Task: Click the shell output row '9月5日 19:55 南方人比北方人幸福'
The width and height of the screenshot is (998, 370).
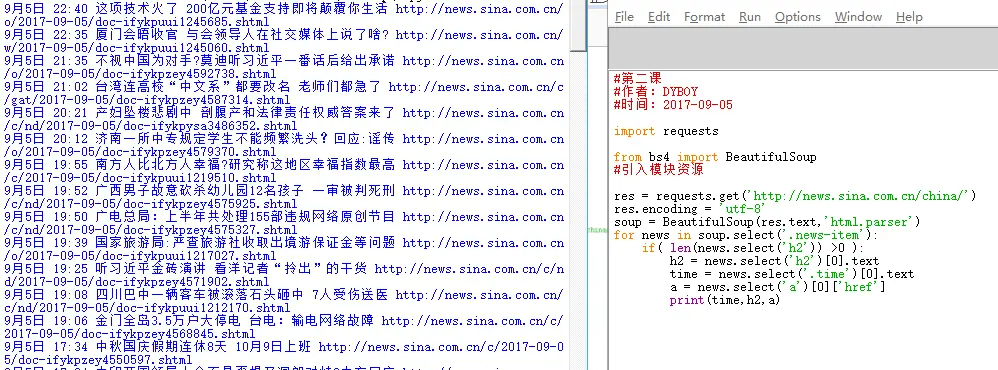Action: coord(283,165)
